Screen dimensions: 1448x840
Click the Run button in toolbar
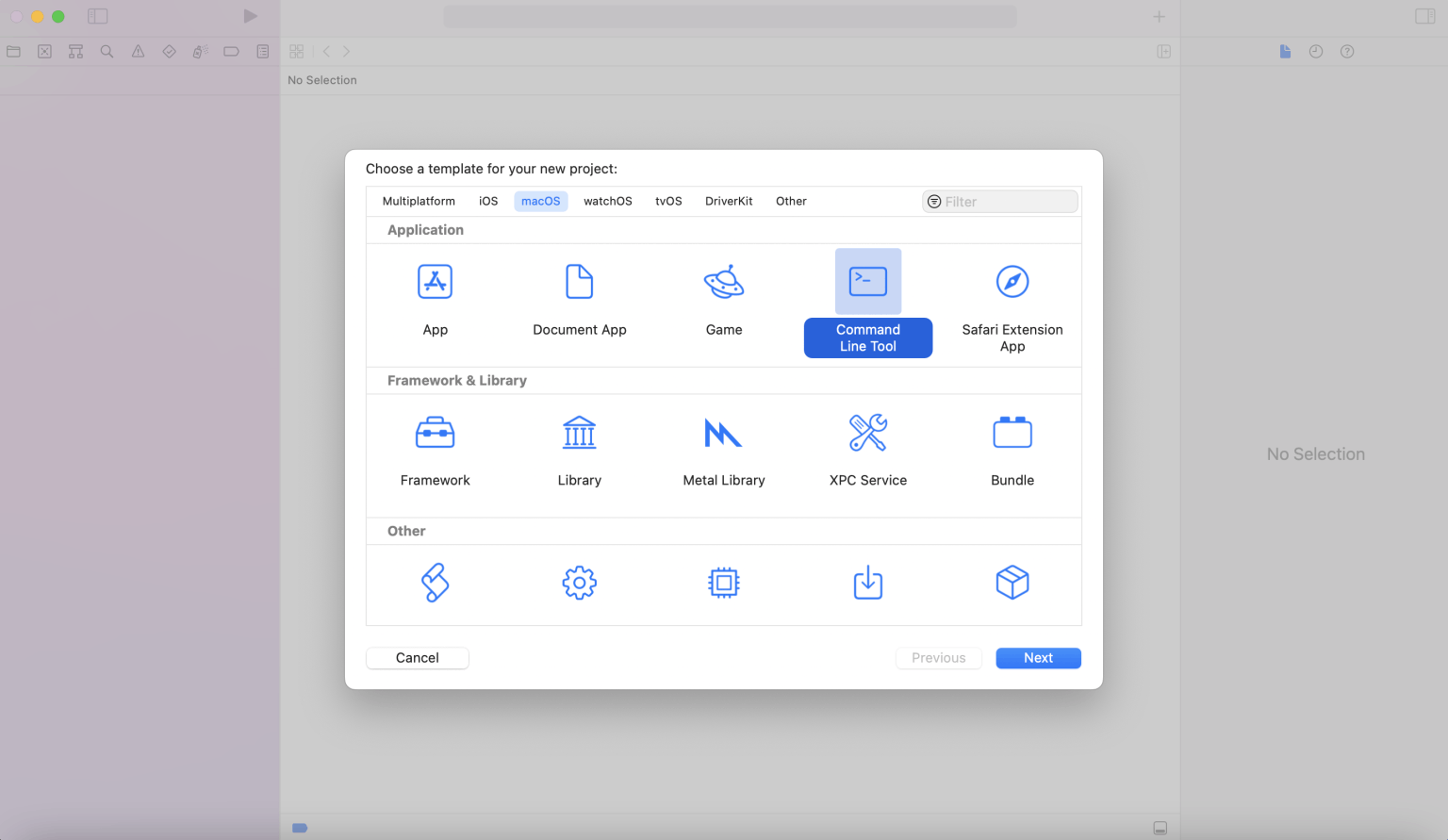coord(250,16)
